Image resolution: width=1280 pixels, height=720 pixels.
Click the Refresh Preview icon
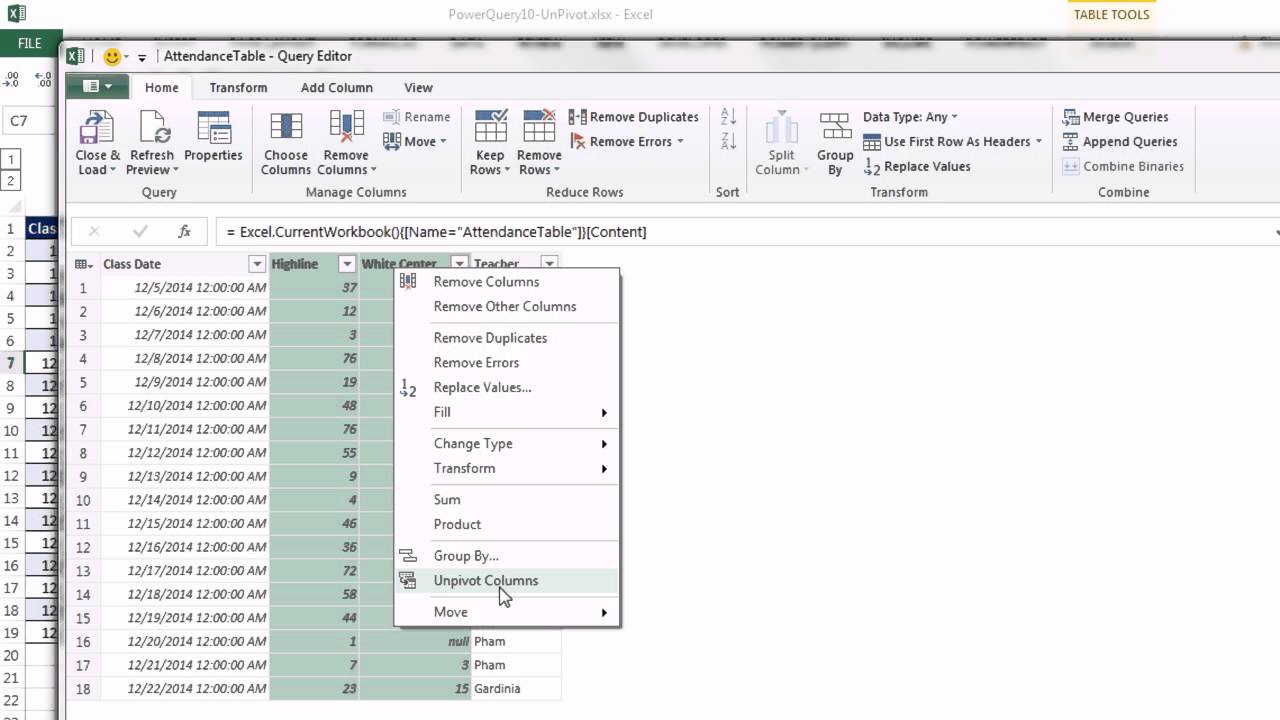(152, 128)
